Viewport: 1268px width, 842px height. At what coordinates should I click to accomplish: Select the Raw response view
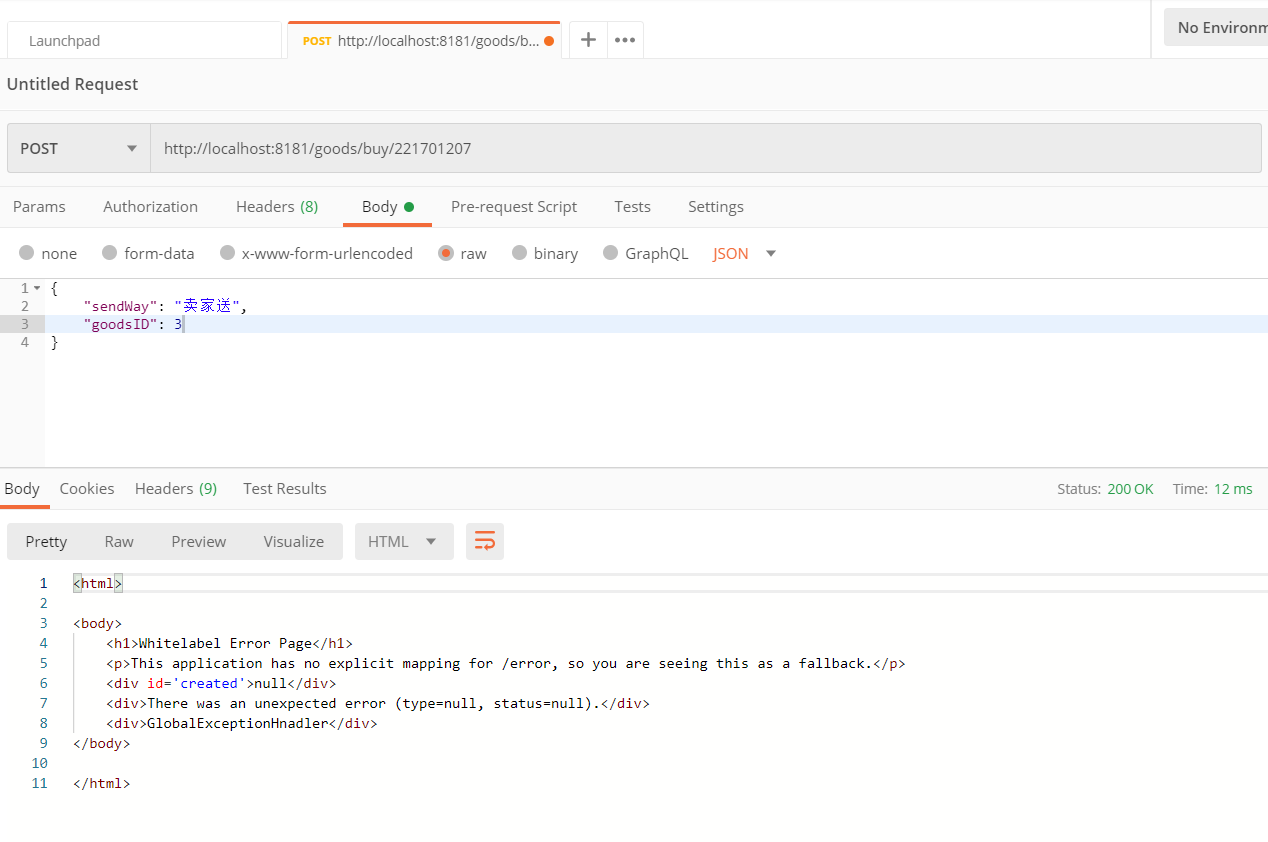pyautogui.click(x=119, y=541)
